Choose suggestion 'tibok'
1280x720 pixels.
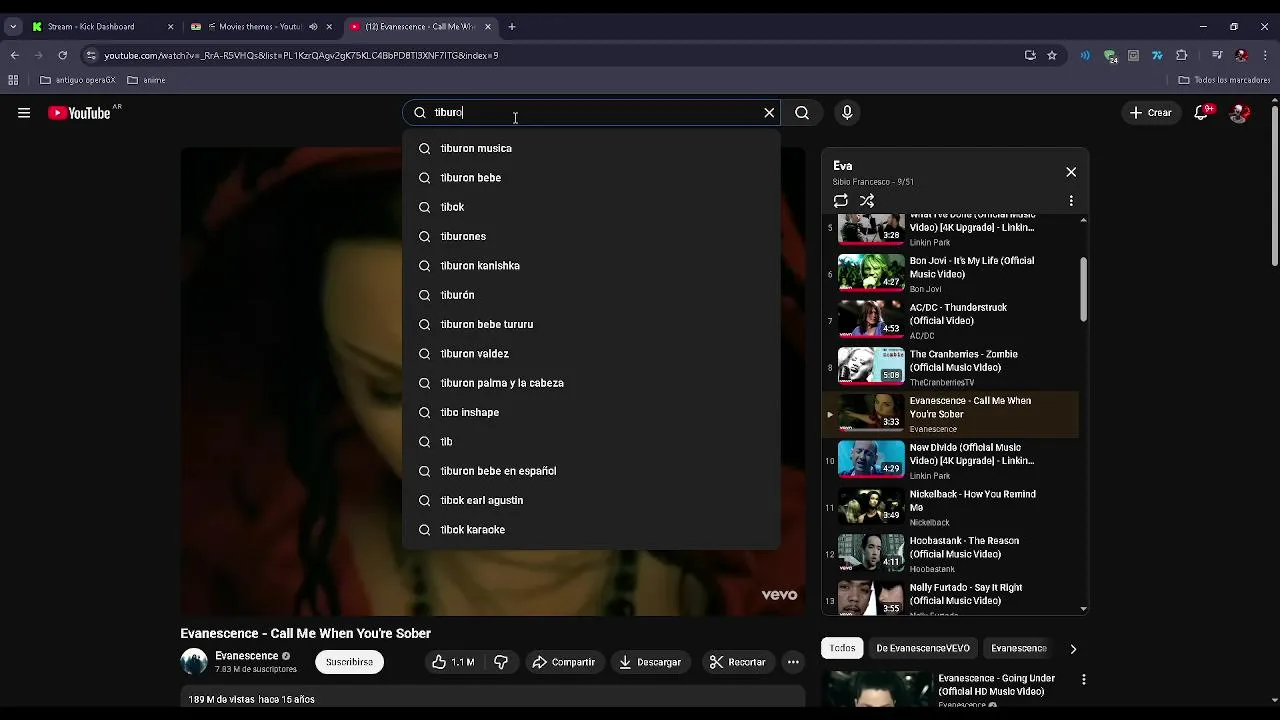pos(591,207)
